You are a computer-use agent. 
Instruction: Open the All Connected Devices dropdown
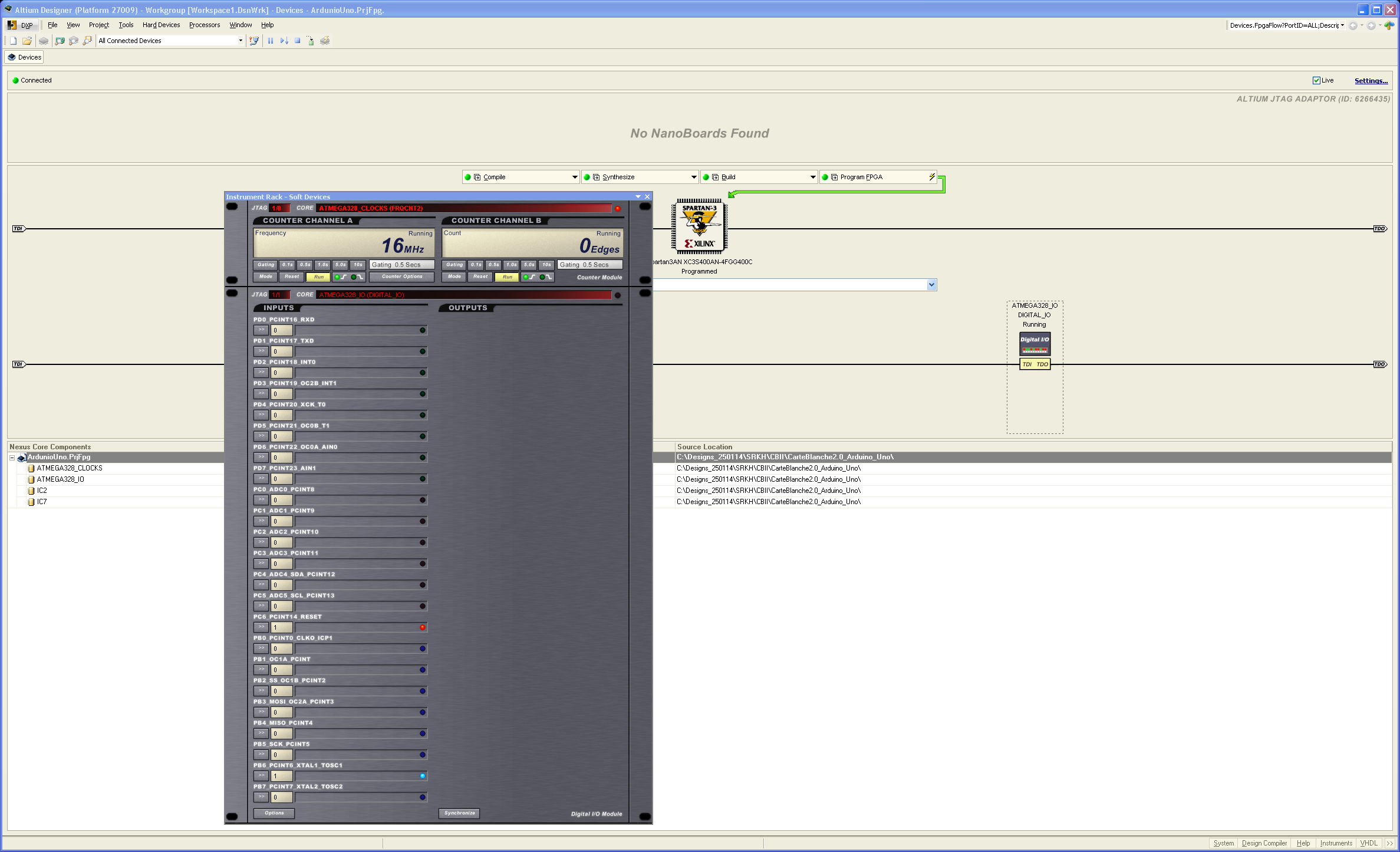click(x=241, y=41)
